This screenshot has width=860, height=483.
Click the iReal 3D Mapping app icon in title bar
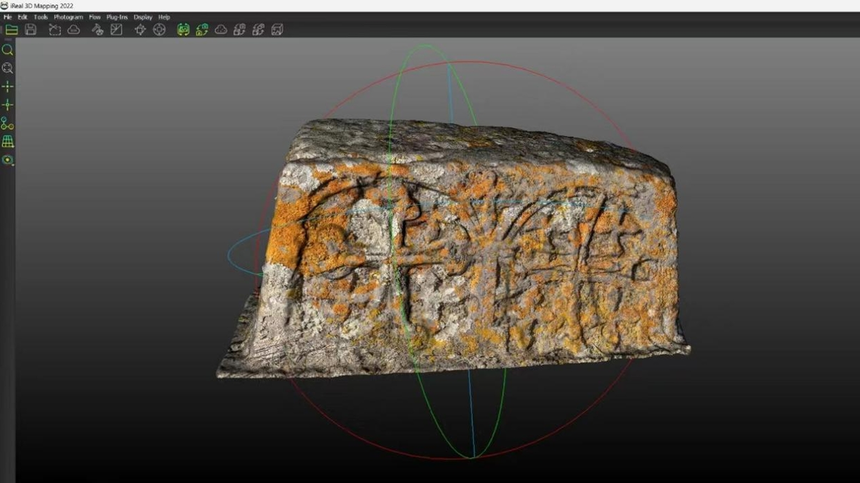point(4,5)
